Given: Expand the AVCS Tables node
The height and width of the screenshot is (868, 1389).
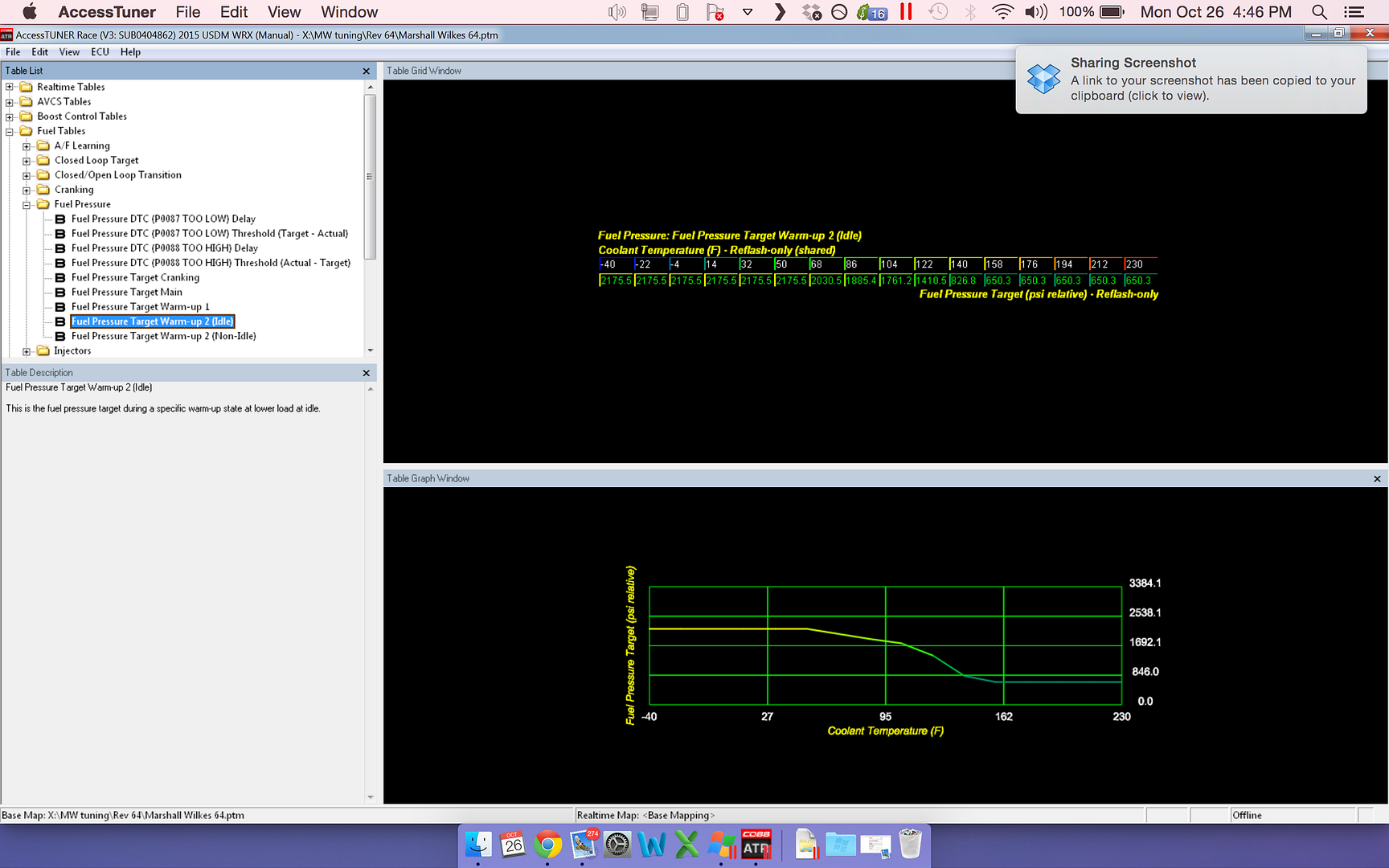Looking at the screenshot, I should coord(10,102).
